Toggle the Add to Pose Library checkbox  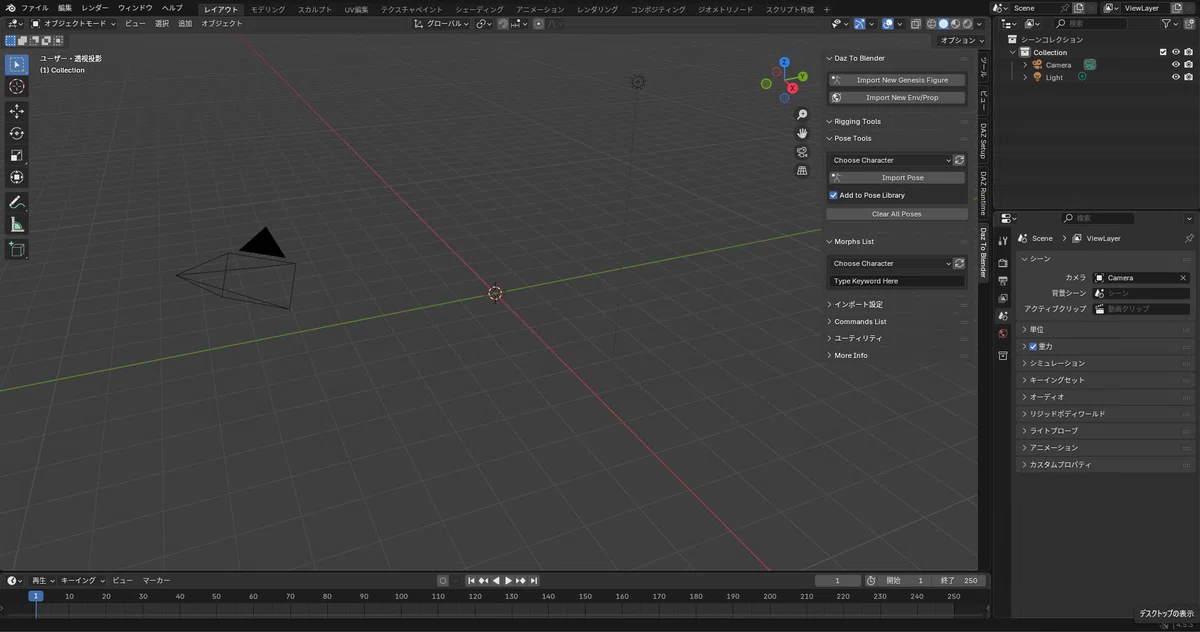(x=833, y=195)
